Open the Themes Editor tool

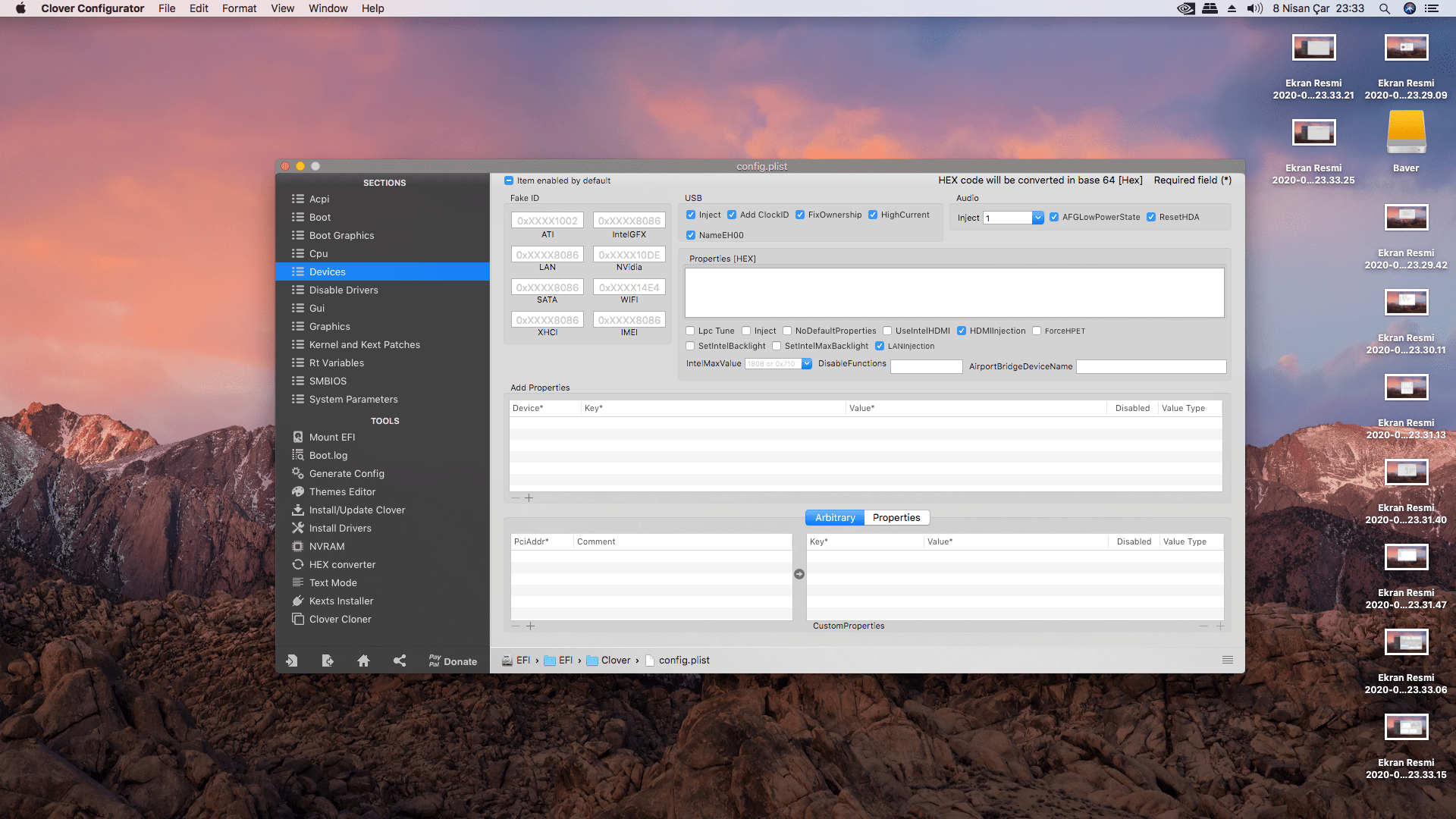pyautogui.click(x=342, y=492)
